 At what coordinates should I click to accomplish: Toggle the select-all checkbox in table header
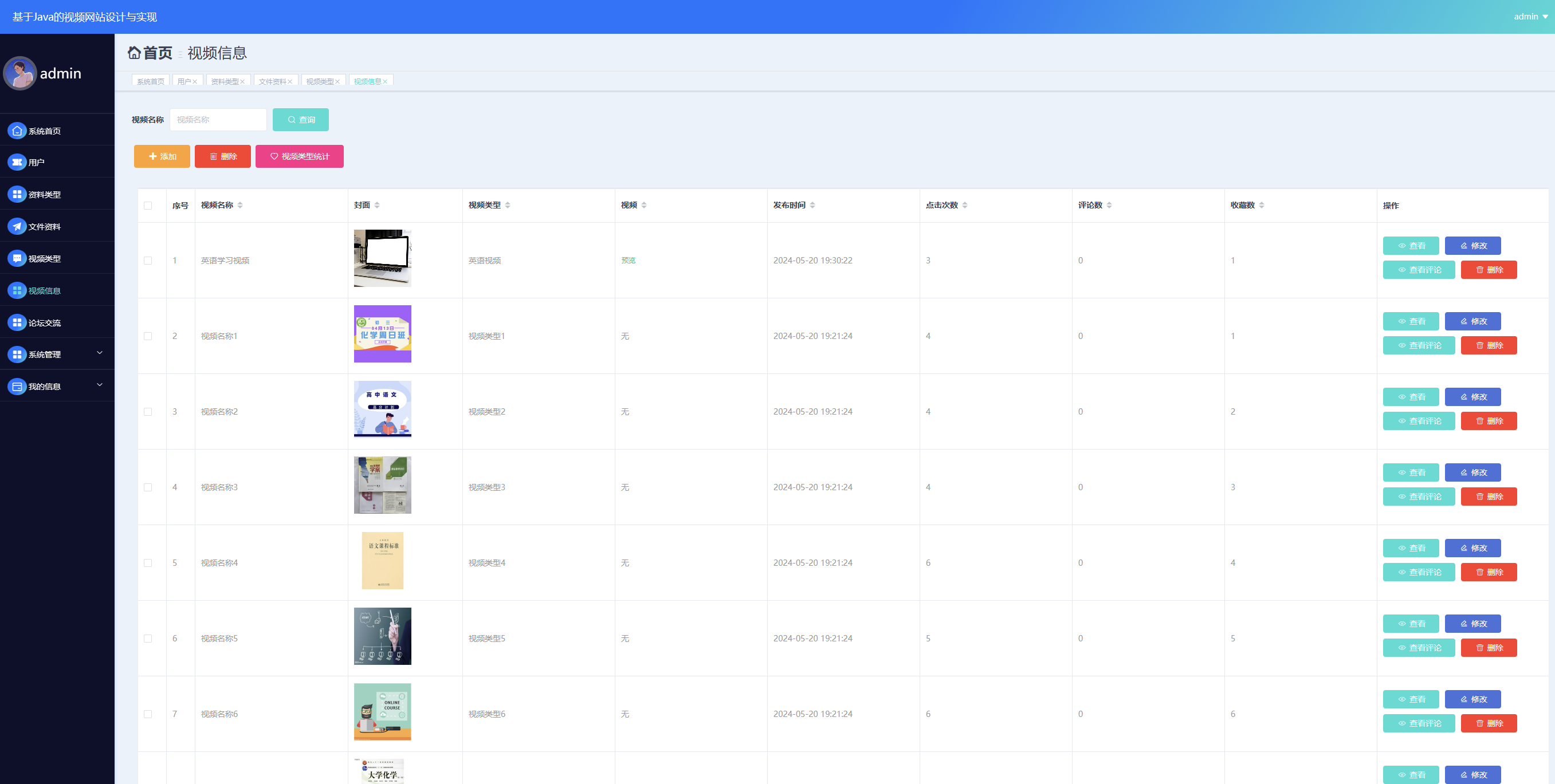click(x=148, y=206)
